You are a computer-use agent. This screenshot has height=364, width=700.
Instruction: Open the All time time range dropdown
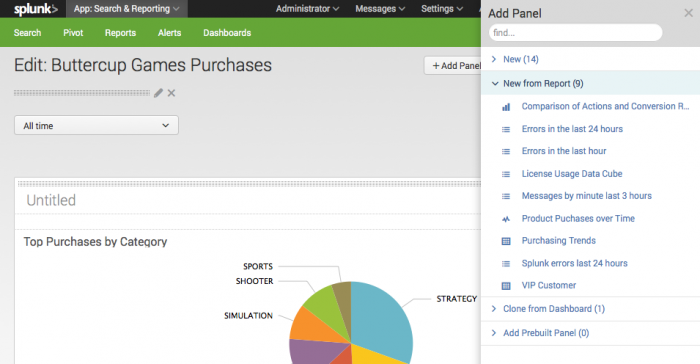(96, 126)
